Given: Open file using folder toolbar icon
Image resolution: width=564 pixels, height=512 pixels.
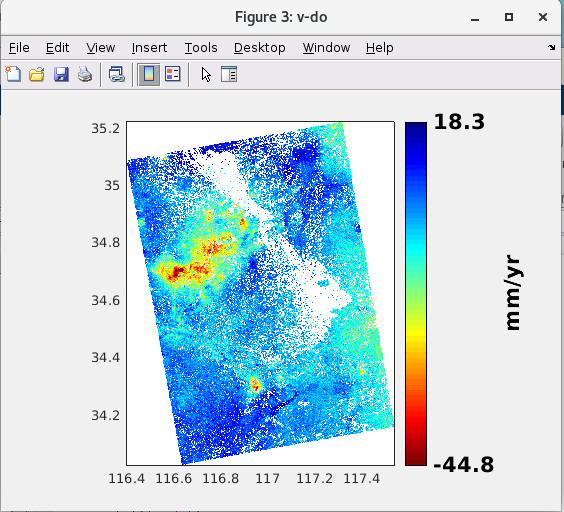Looking at the screenshot, I should coord(37,74).
